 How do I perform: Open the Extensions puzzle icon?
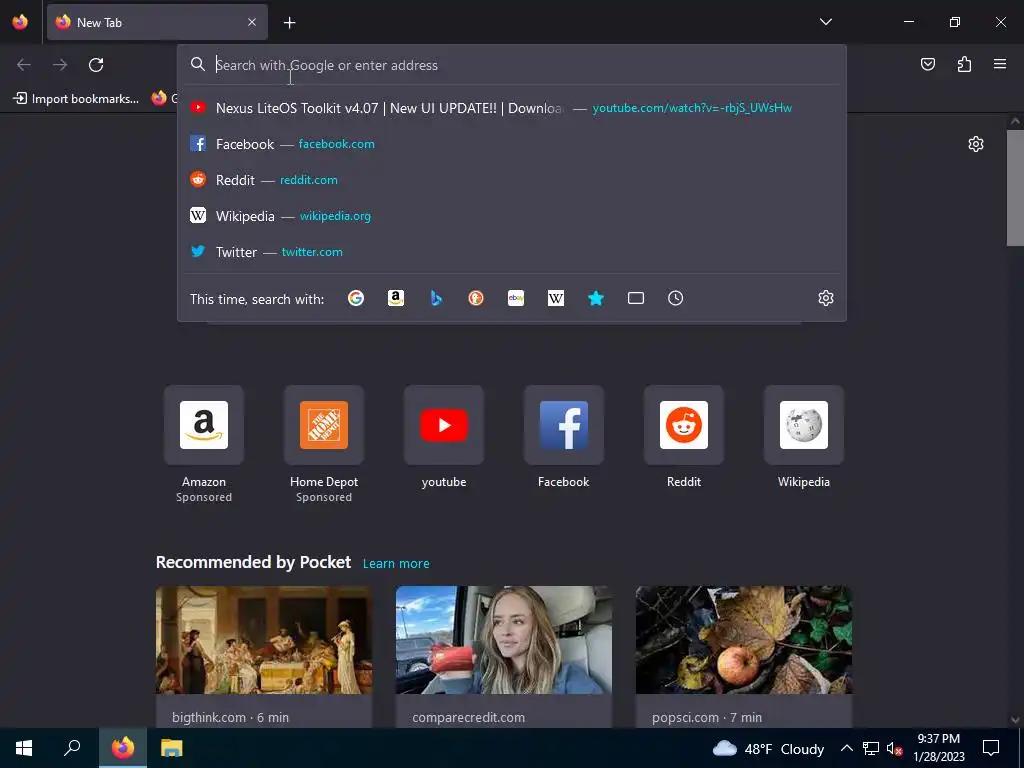(x=964, y=64)
